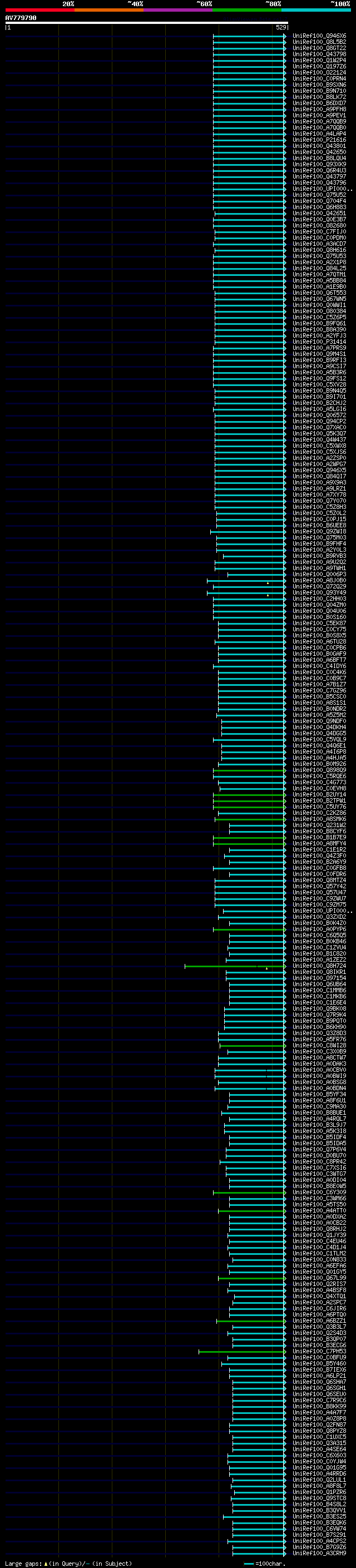The width and height of the screenshot is (356, 1568).
Task: Select hit label UniRef100_C7FIJ0
Action: pyautogui.click(x=319, y=231)
